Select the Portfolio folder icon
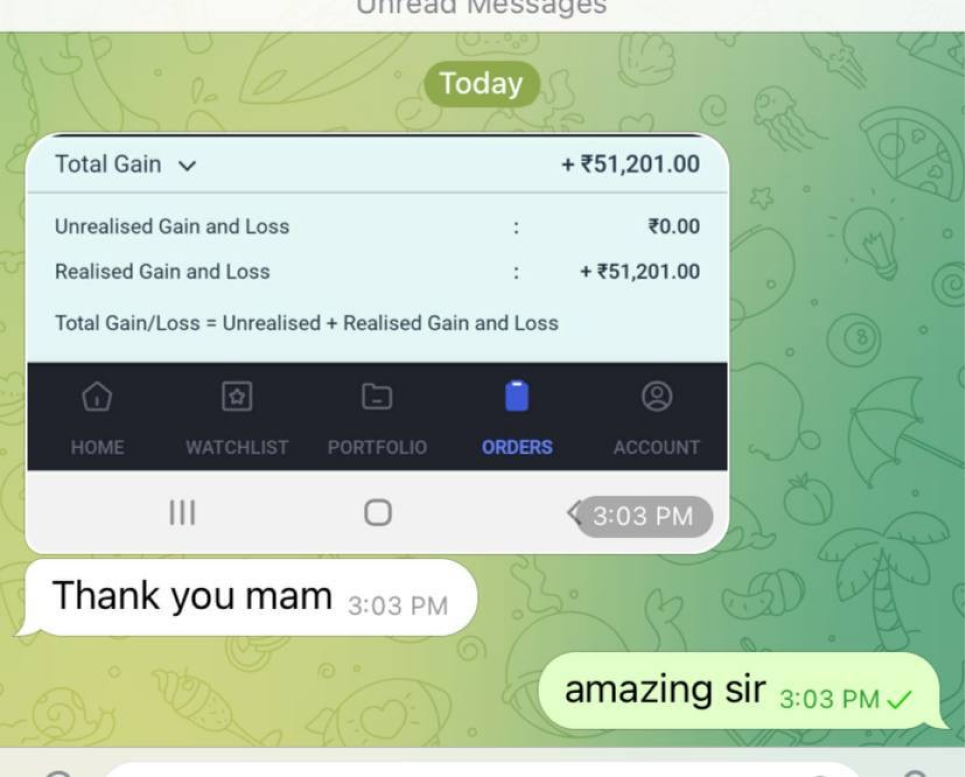Image resolution: width=965 pixels, height=777 pixels. (377, 397)
